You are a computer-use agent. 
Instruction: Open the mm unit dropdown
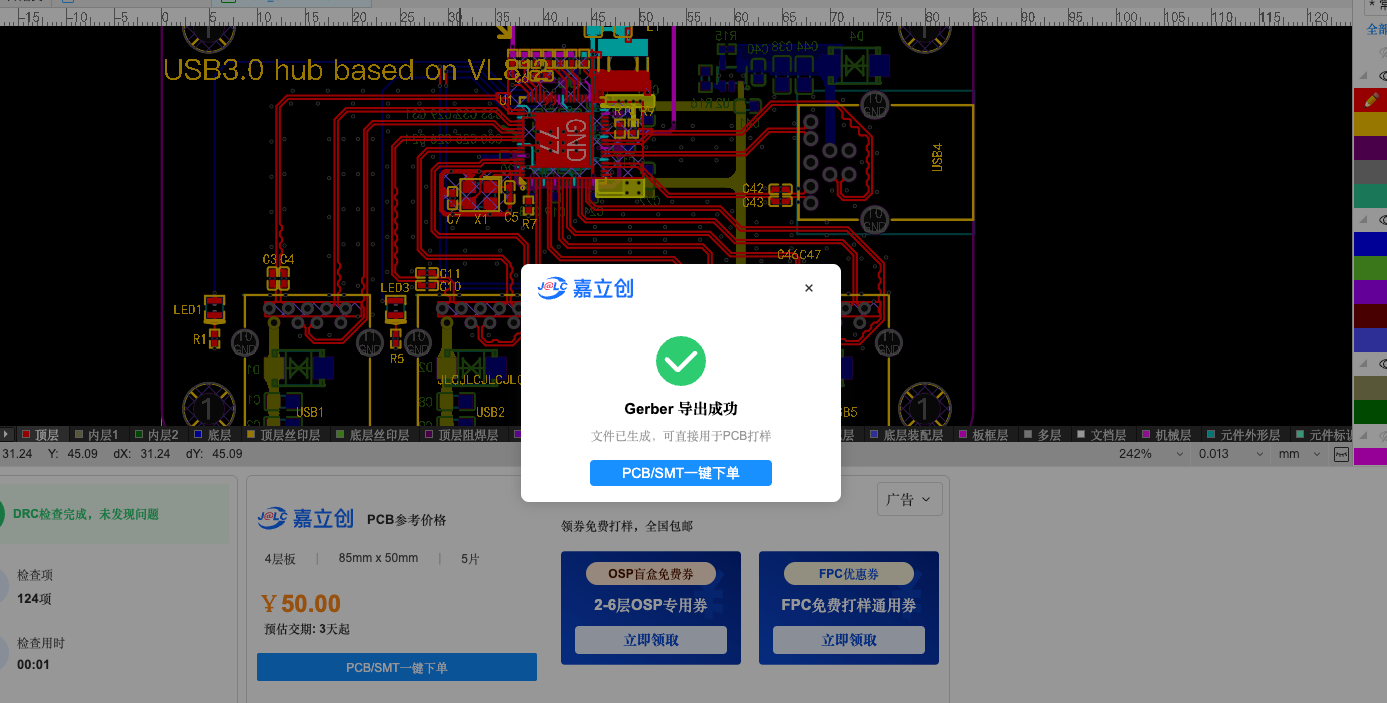click(1300, 454)
